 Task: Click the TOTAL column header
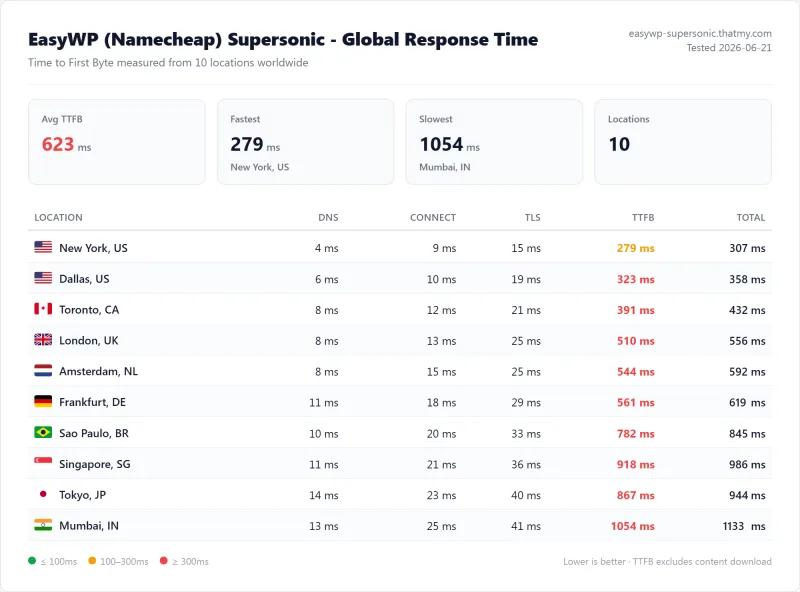click(x=751, y=217)
